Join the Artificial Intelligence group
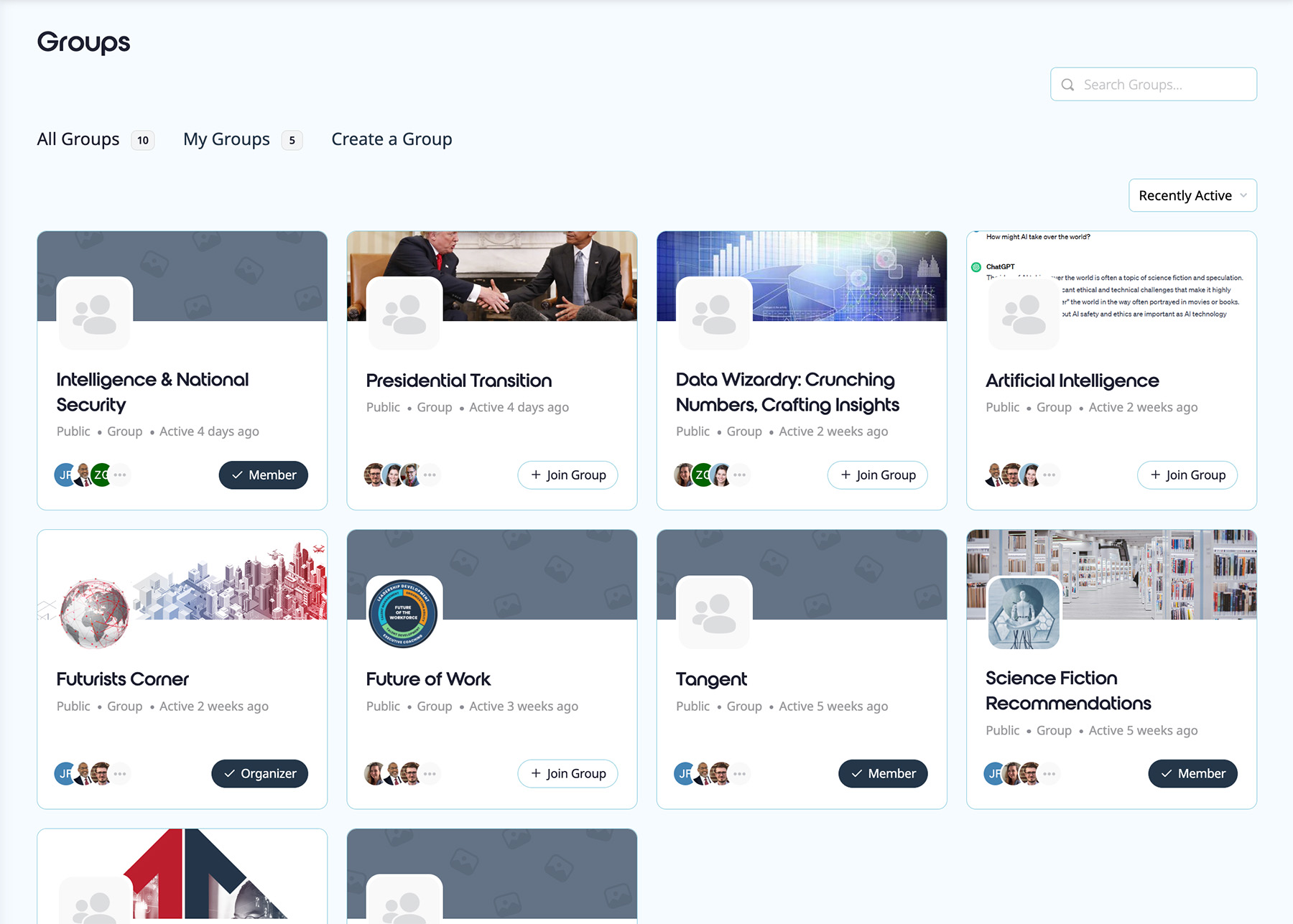 click(x=1187, y=475)
